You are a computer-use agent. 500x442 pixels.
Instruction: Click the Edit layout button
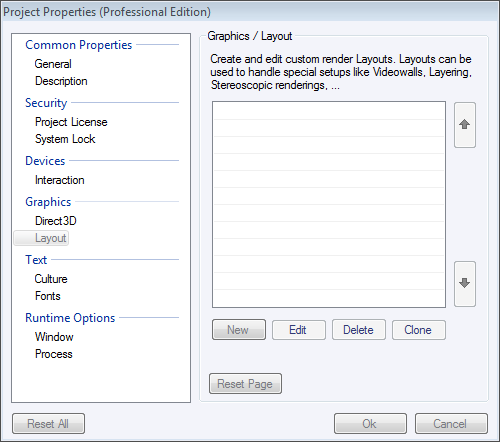coord(299,330)
